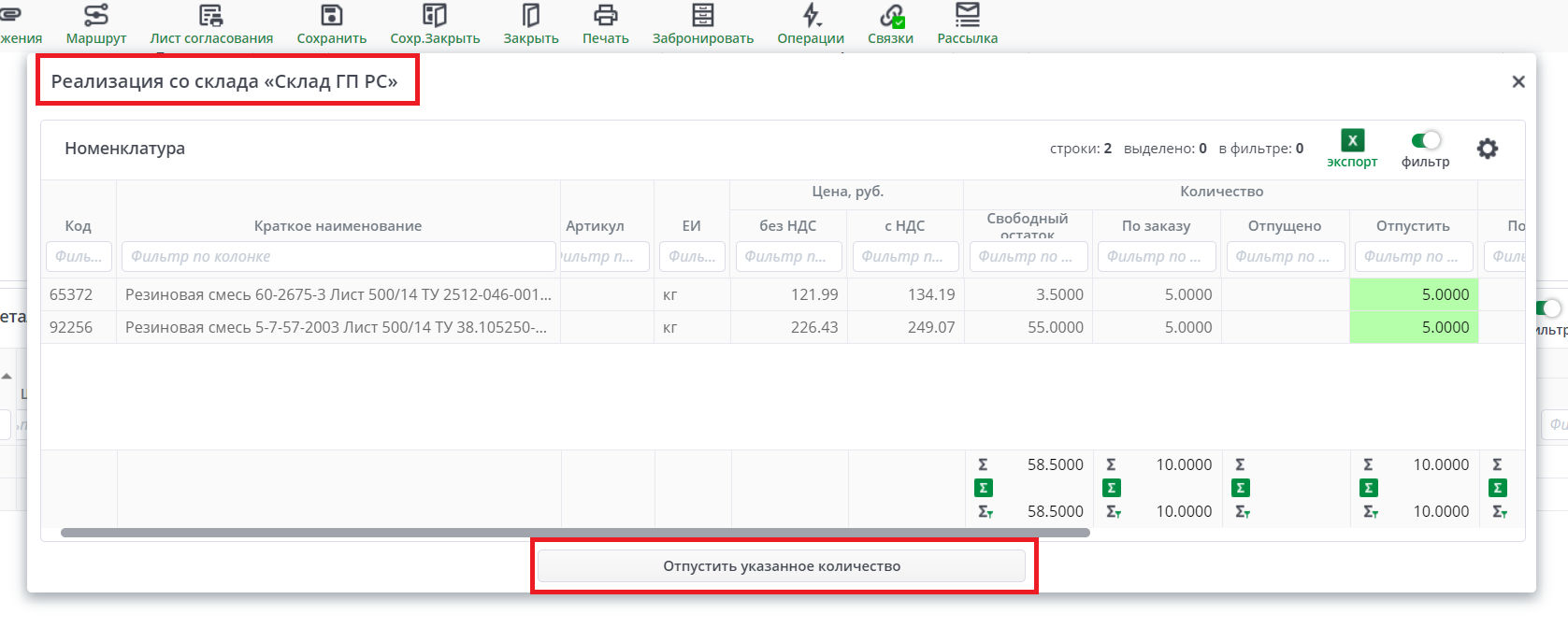Click the Рассылка mailing icon
The width and height of the screenshot is (1568, 628).
tap(967, 16)
